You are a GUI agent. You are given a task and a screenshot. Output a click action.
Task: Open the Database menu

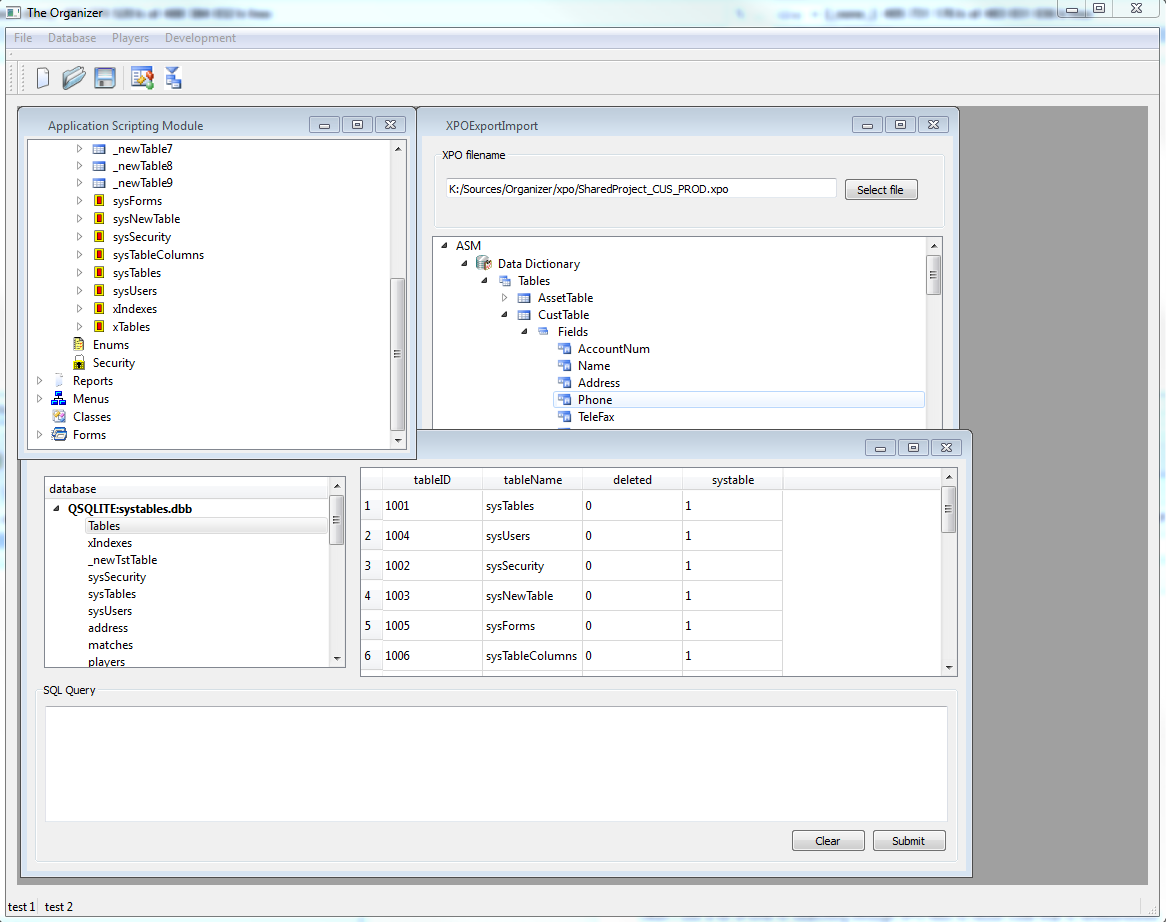coord(71,37)
